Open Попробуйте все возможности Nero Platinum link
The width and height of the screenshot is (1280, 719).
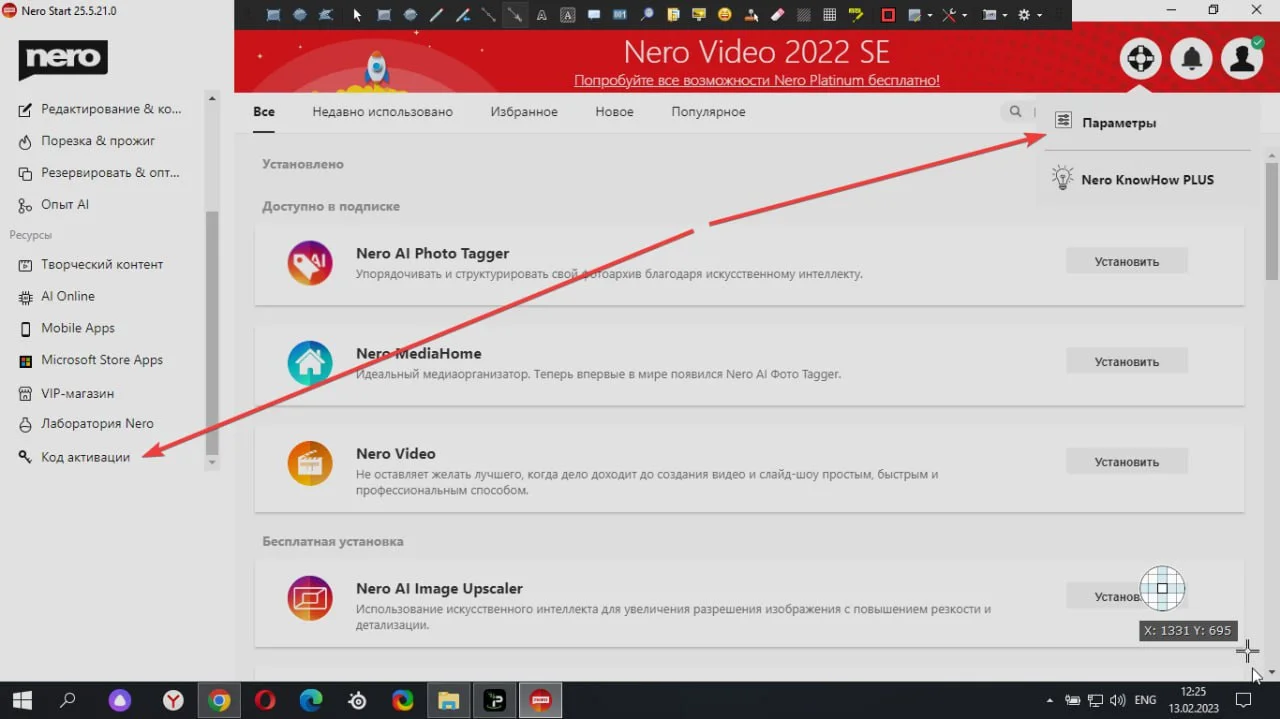tap(757, 80)
